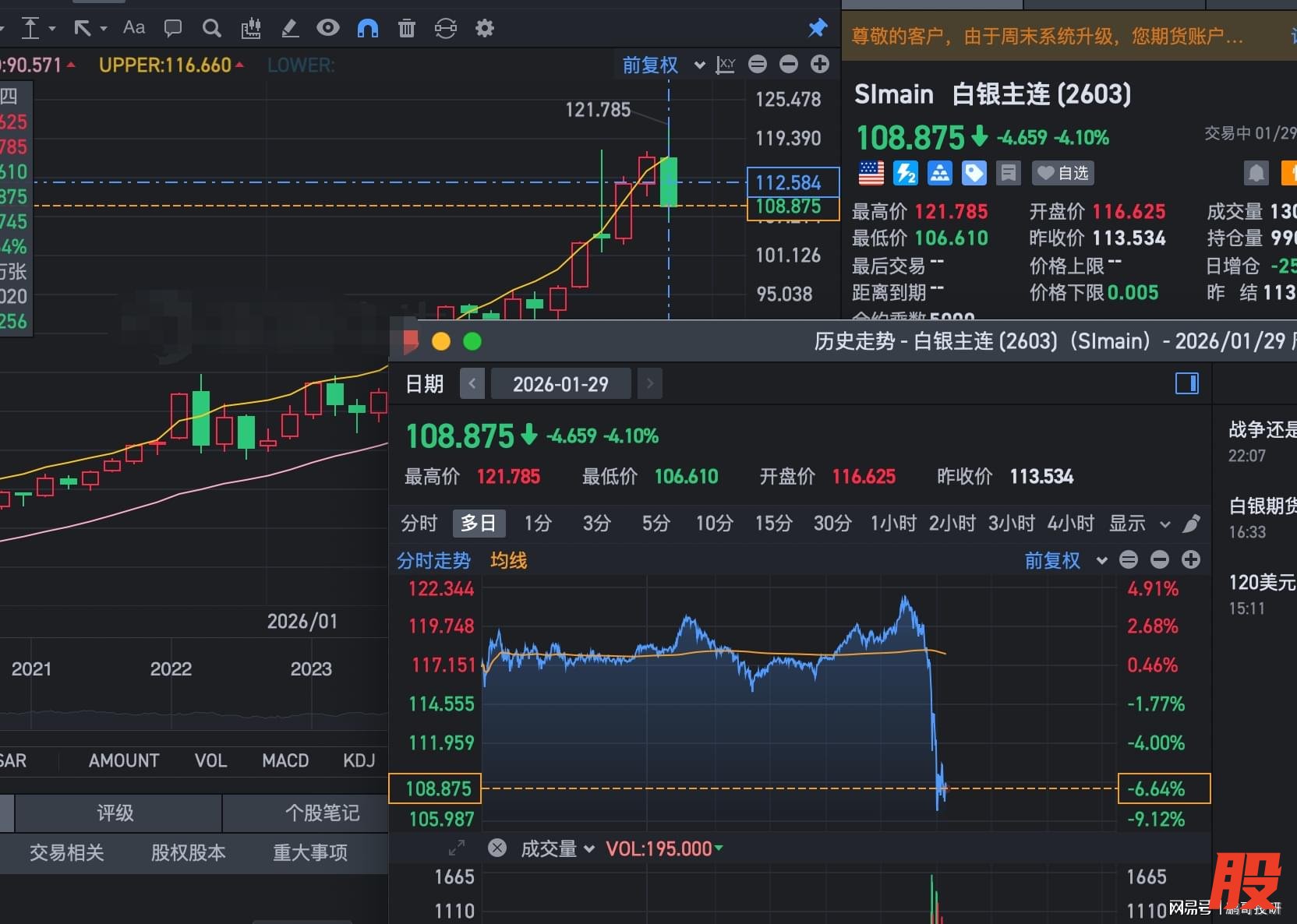Click the 2026-01-29 date field

click(560, 383)
